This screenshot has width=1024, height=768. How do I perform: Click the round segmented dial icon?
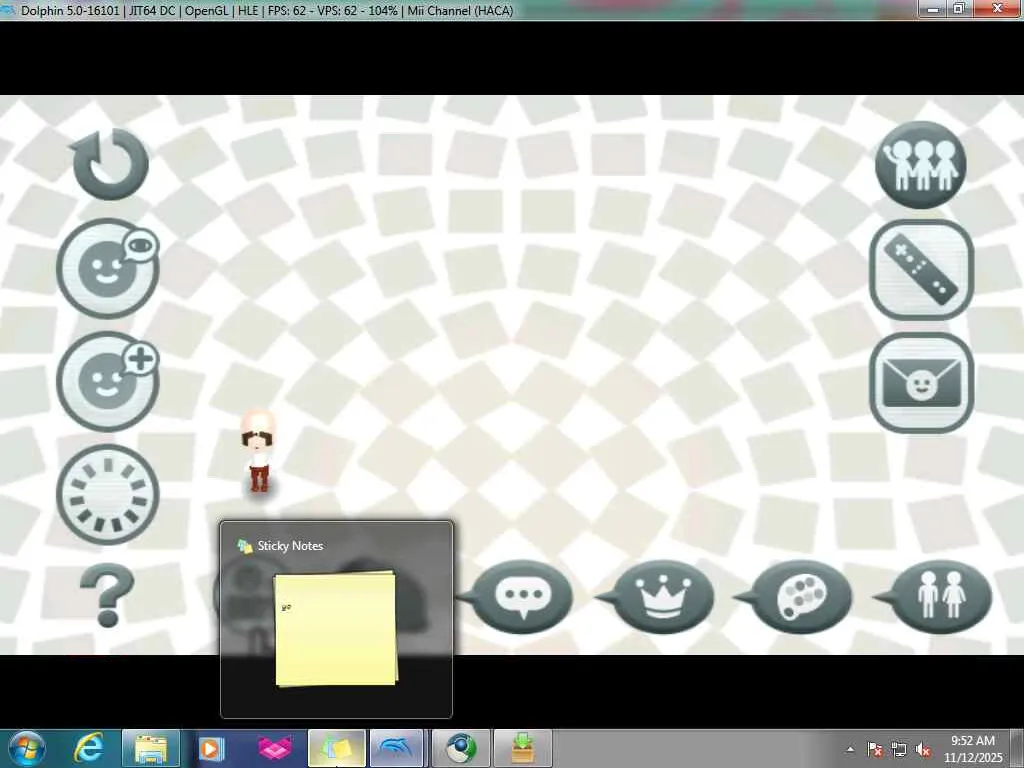108,495
